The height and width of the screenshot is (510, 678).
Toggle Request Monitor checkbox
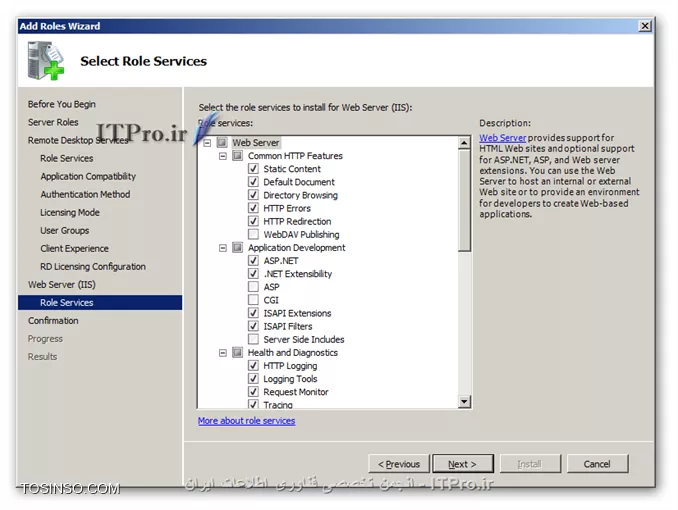click(253, 391)
